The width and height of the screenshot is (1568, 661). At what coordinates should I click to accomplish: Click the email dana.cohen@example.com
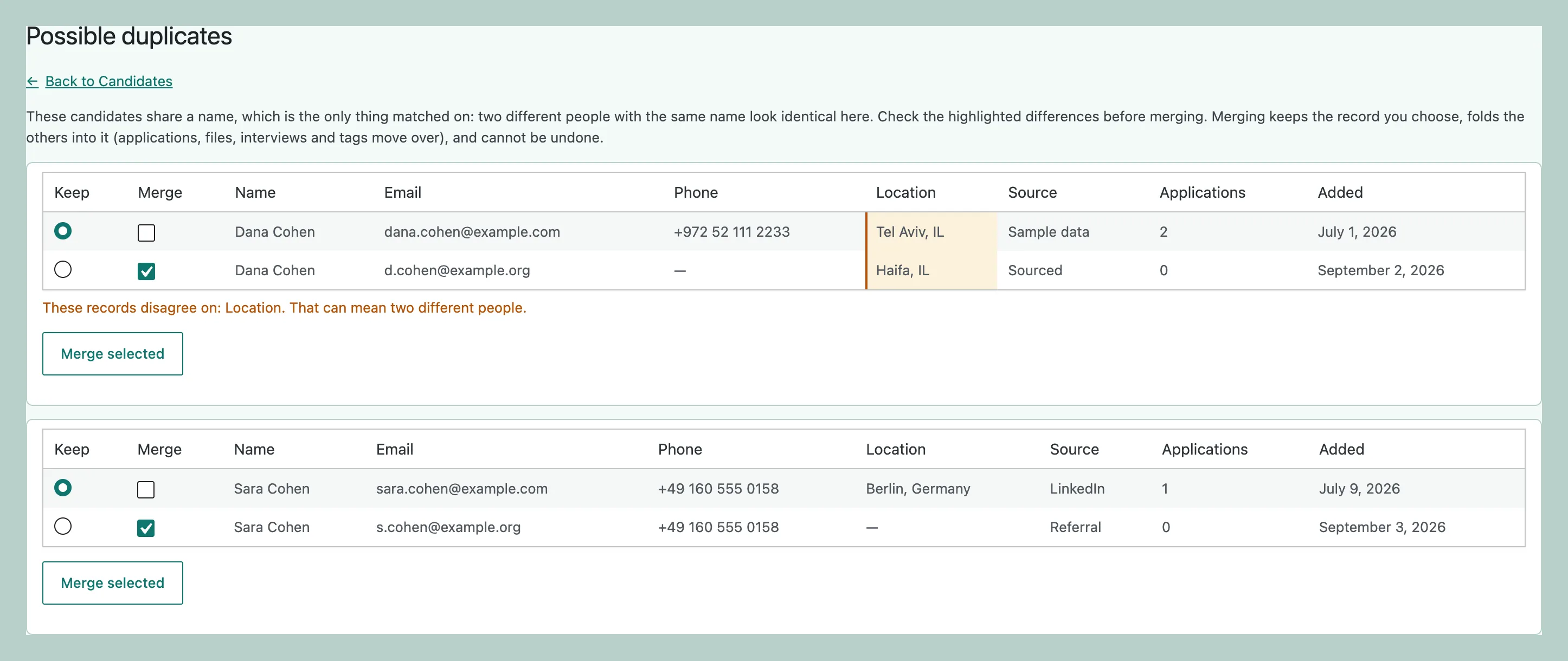coord(472,232)
